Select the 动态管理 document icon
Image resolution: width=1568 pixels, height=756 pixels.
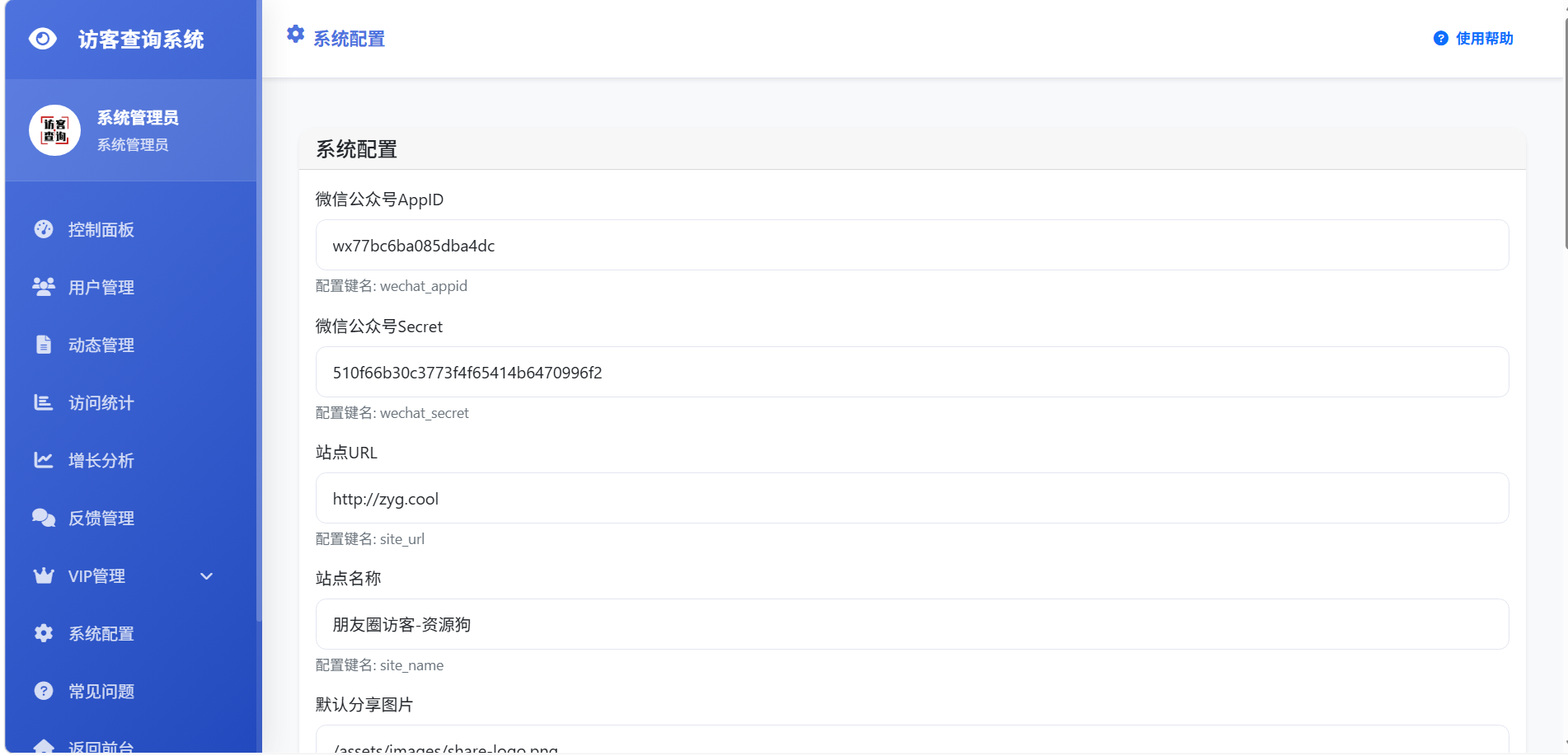tap(44, 345)
